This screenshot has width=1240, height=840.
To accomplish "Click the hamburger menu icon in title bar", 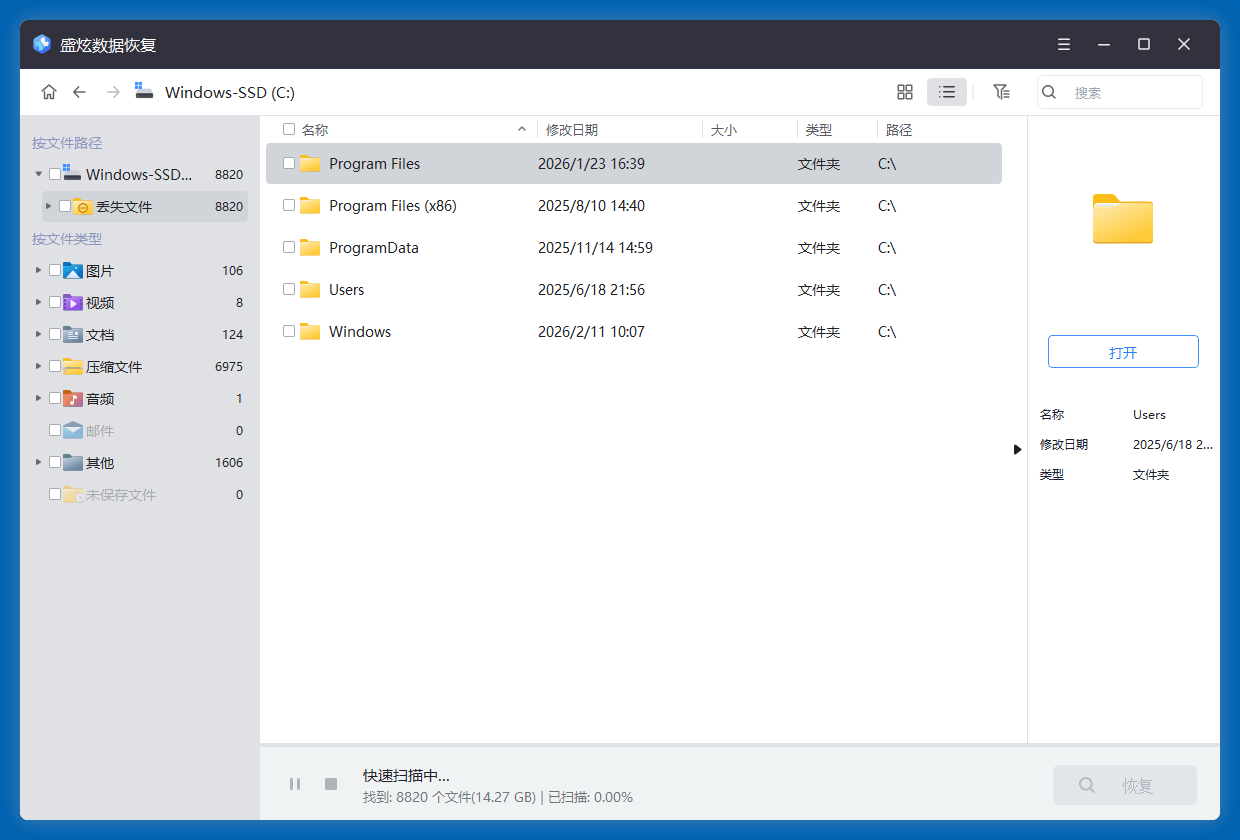I will [1063, 44].
